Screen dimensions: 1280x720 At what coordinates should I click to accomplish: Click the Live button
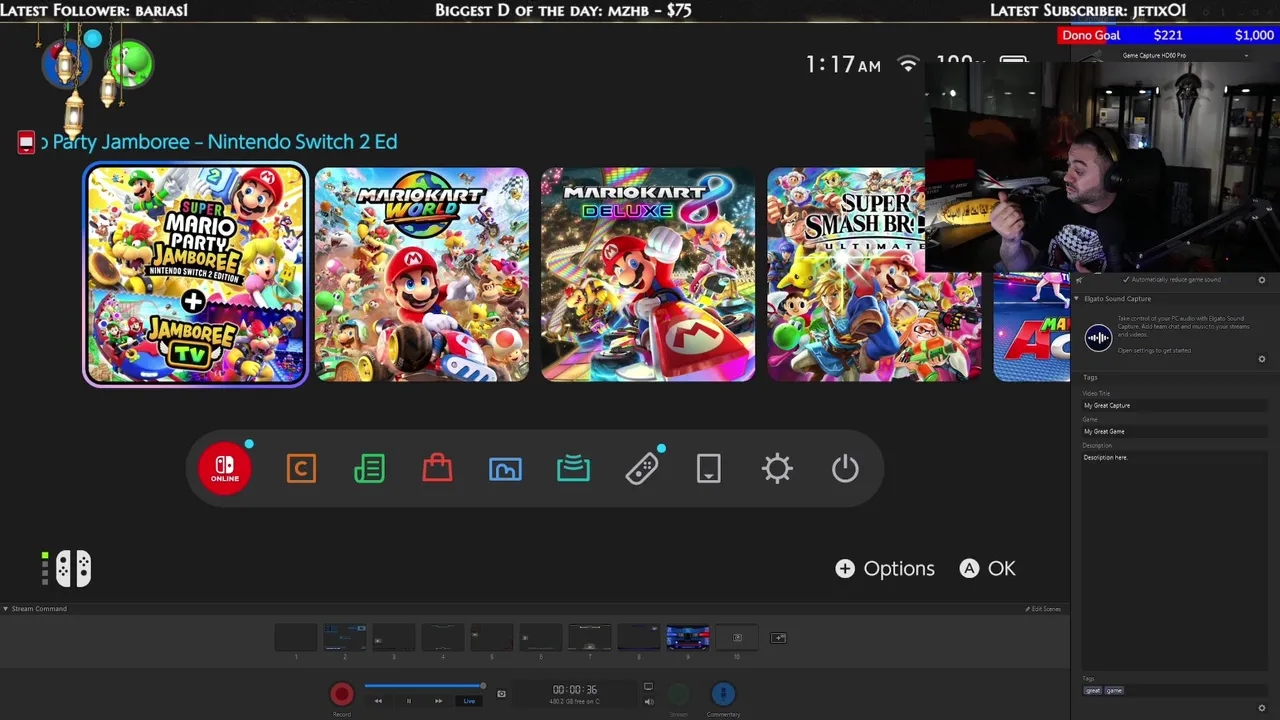(469, 701)
